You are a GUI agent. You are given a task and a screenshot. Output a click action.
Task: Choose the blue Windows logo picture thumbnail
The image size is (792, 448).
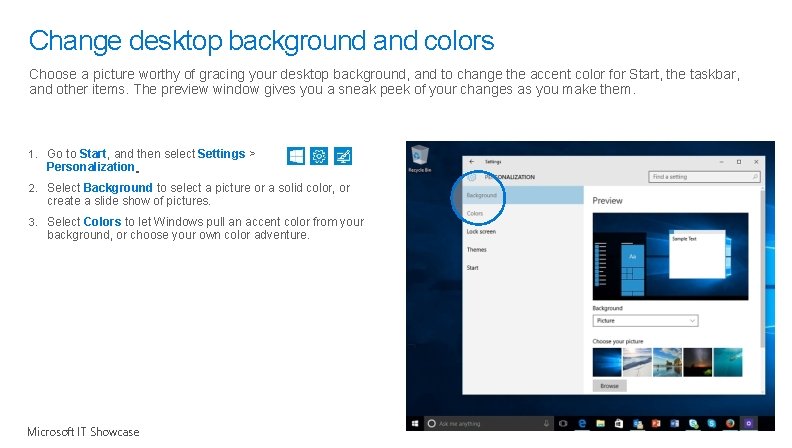coord(607,362)
